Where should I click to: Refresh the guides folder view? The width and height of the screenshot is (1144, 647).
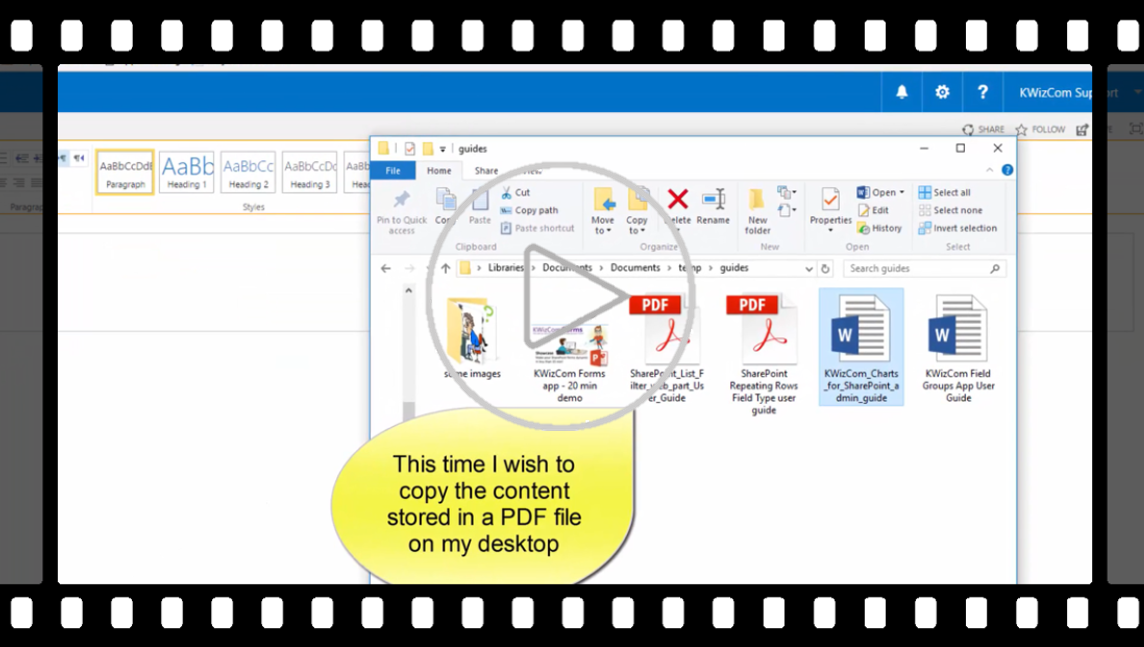(x=825, y=268)
